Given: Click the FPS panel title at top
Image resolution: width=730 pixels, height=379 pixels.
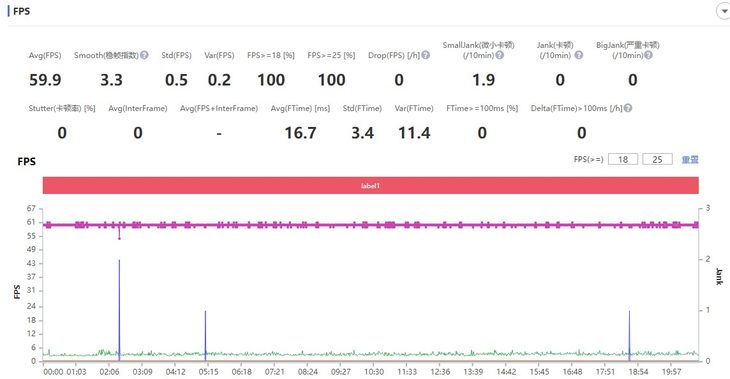Looking at the screenshot, I should [x=21, y=11].
